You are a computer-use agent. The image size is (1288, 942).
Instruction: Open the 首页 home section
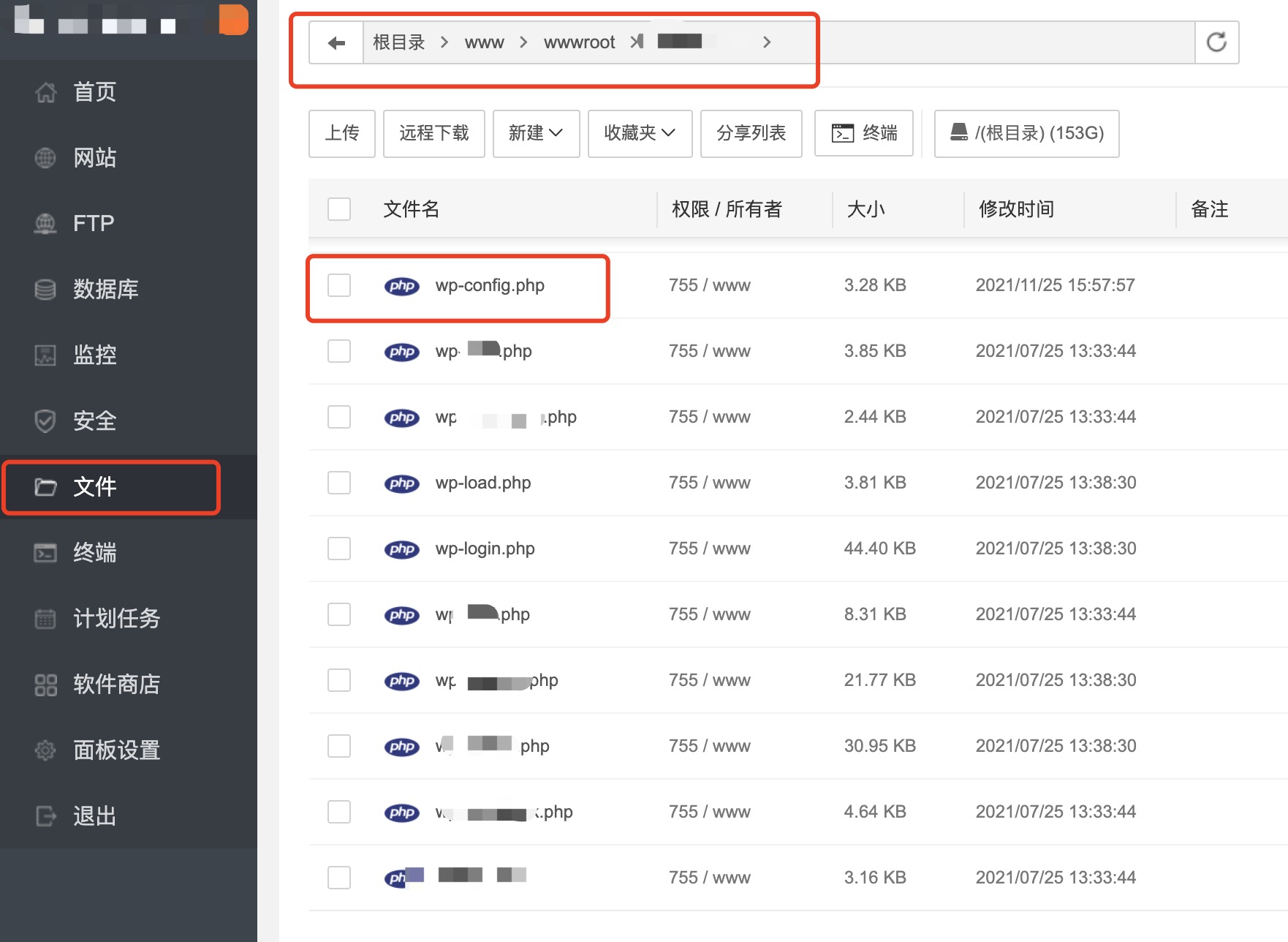(x=94, y=91)
